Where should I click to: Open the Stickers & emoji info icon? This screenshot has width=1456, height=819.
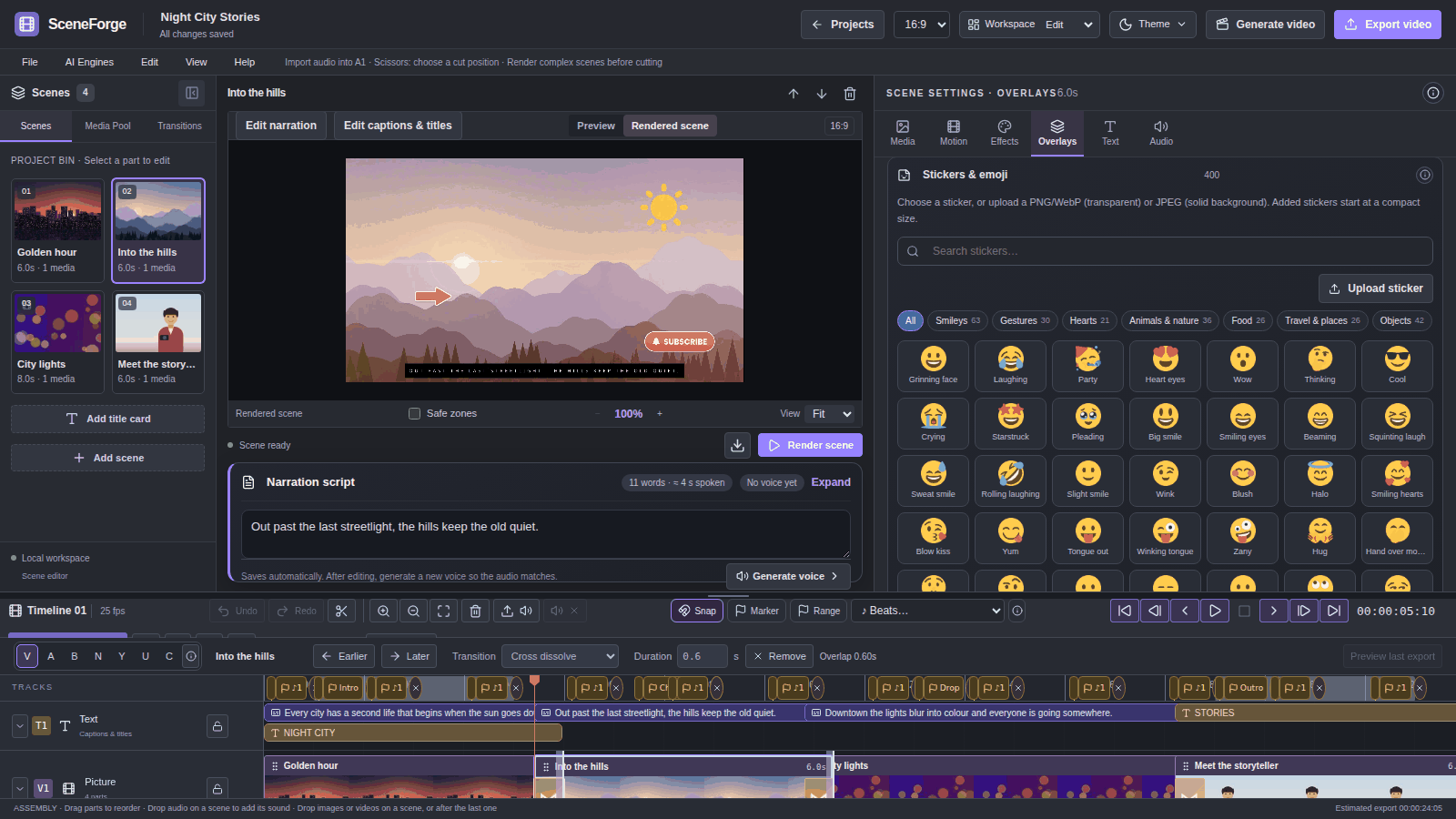point(1425,175)
